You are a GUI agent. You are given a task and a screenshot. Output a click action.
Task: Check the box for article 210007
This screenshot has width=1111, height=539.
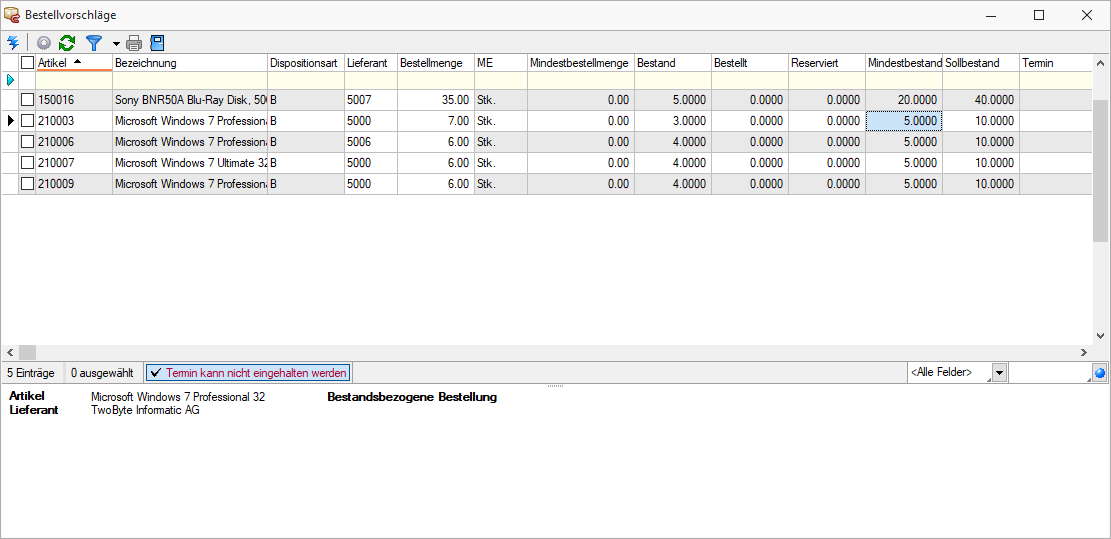pos(27,163)
